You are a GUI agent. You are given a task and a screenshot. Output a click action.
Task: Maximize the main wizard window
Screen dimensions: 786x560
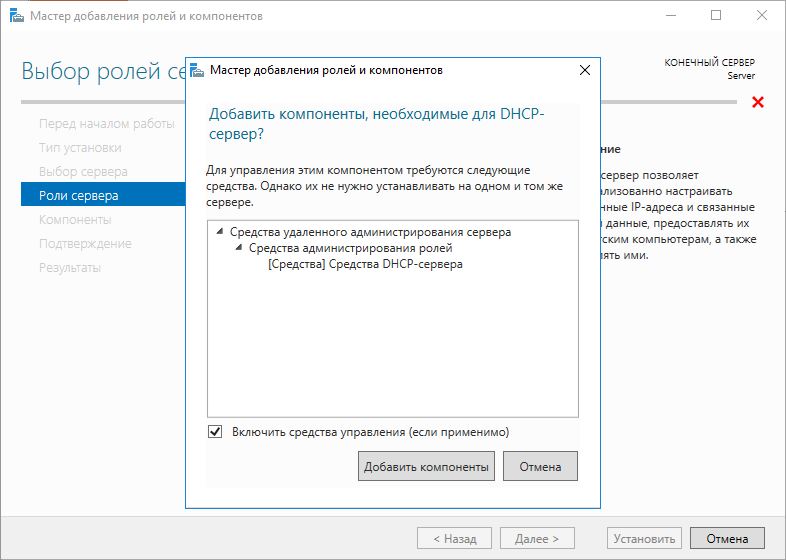point(716,16)
